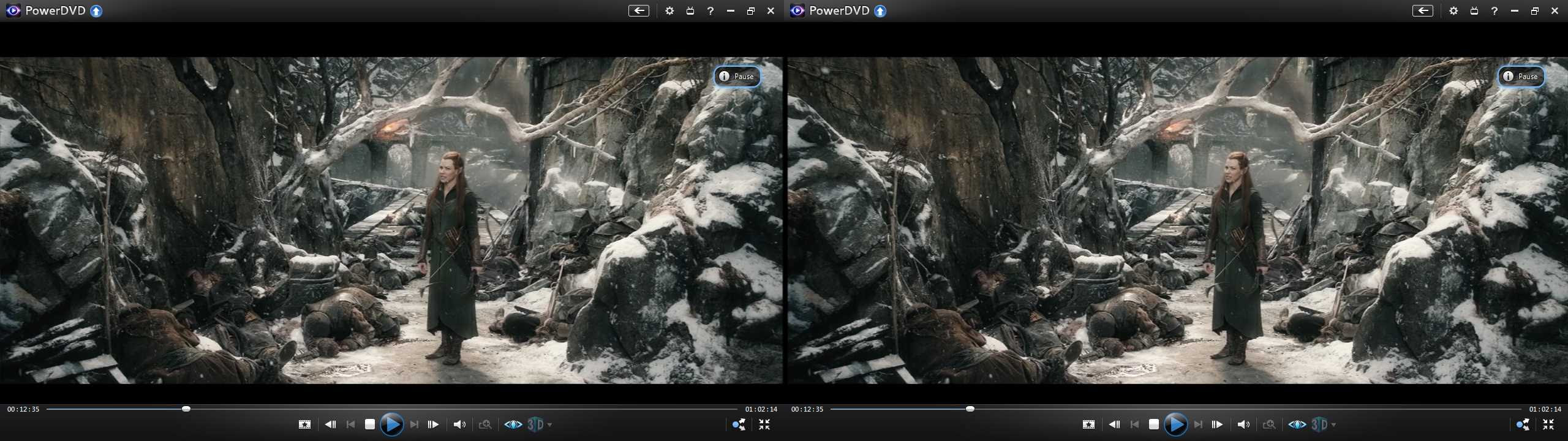Click the video frame in right player
The width and height of the screenshot is (1568, 441).
coord(1177,221)
